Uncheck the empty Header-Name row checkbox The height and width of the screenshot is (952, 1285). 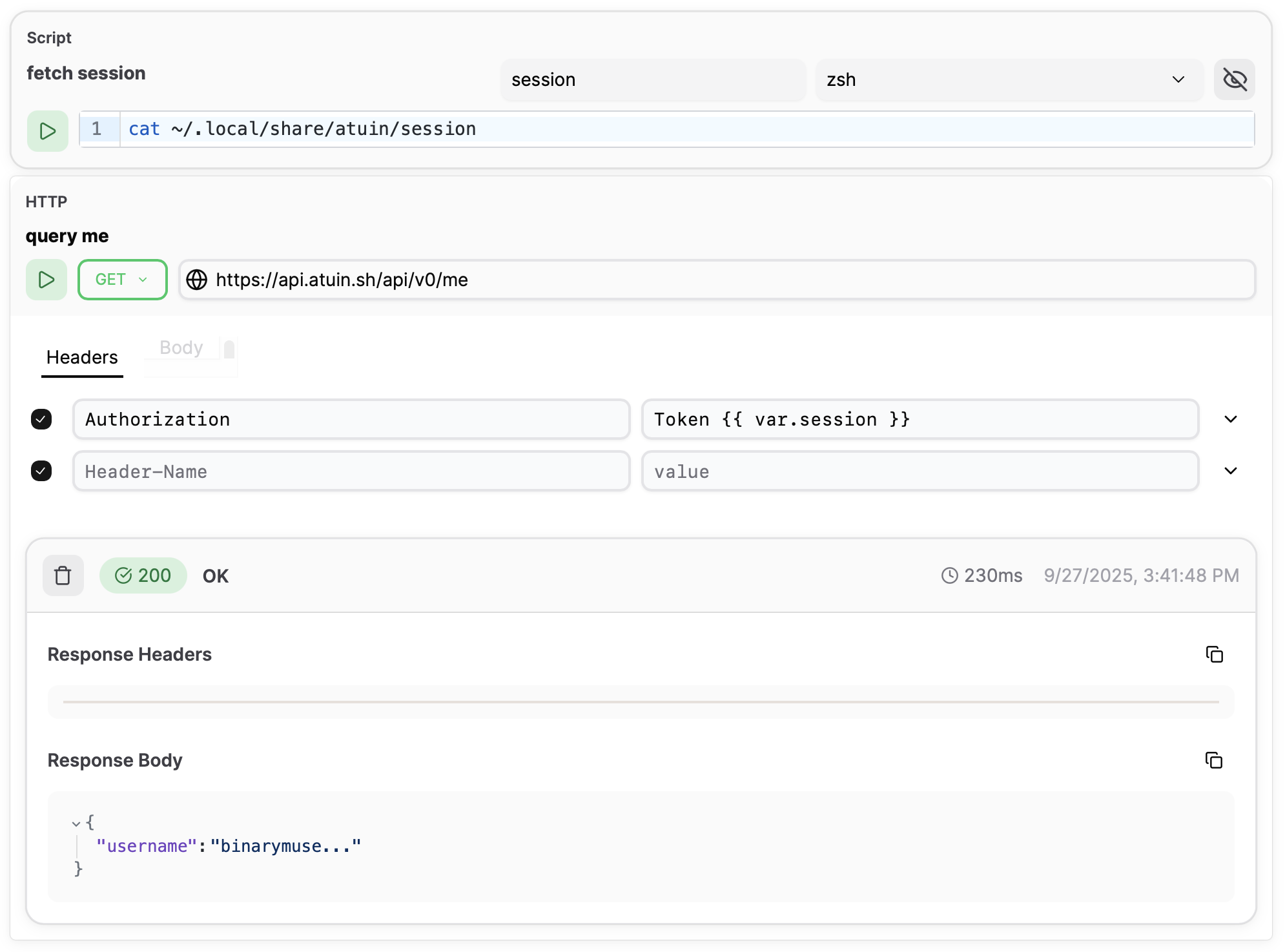[41, 471]
